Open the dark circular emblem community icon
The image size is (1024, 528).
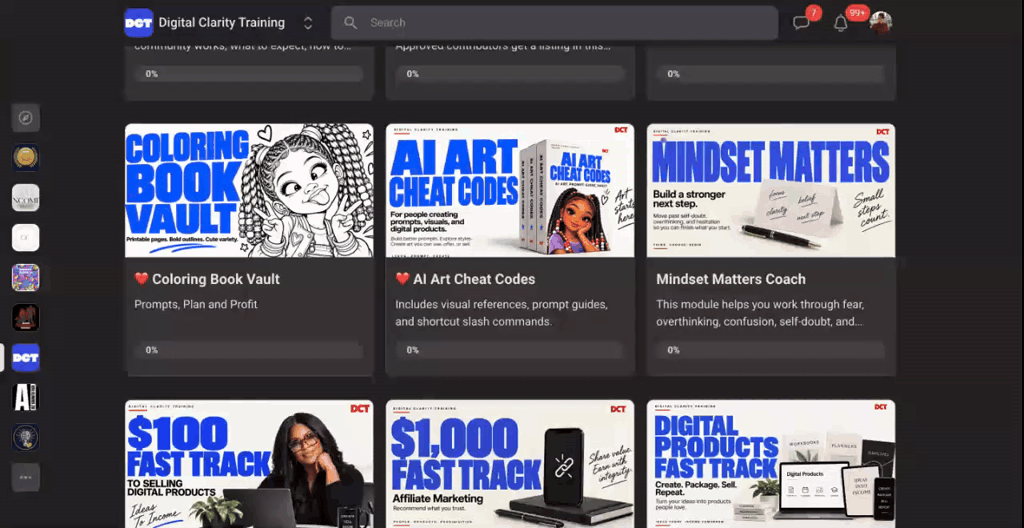pos(25,437)
